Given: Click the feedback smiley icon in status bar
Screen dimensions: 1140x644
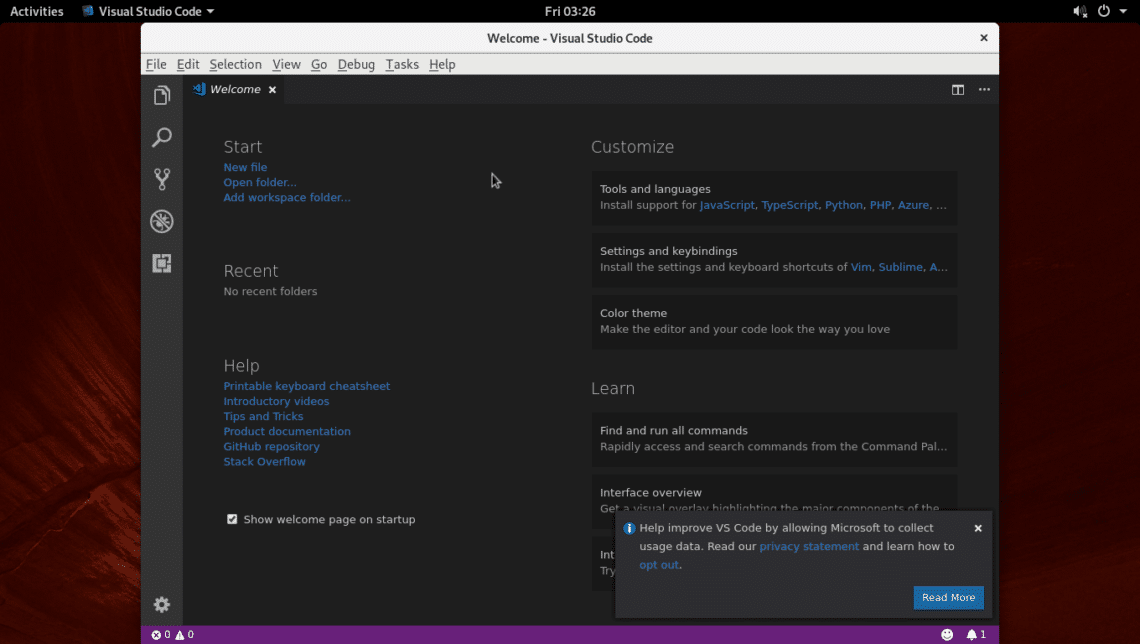Looking at the screenshot, I should pos(947,635).
